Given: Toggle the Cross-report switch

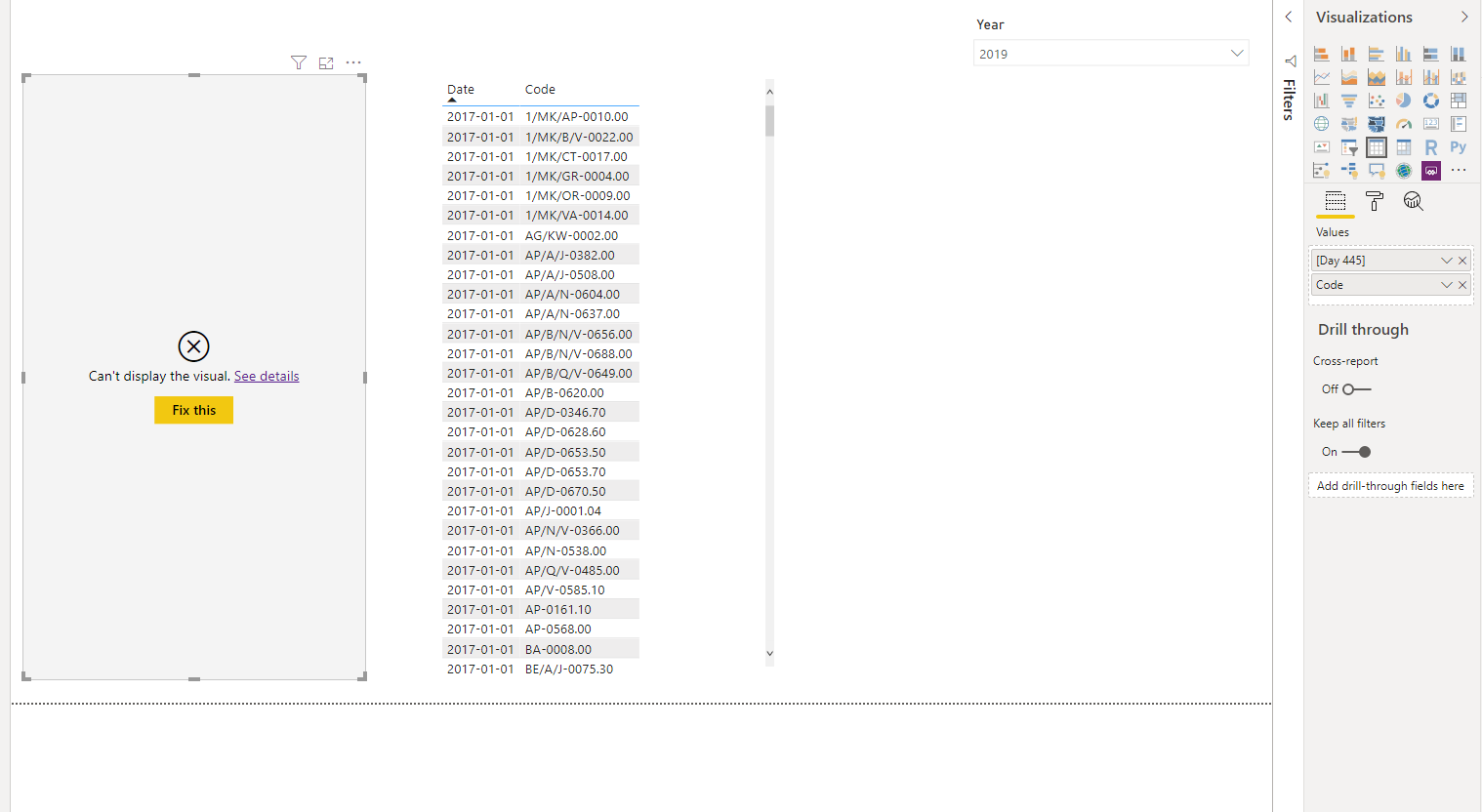Looking at the screenshot, I should click(x=1356, y=389).
